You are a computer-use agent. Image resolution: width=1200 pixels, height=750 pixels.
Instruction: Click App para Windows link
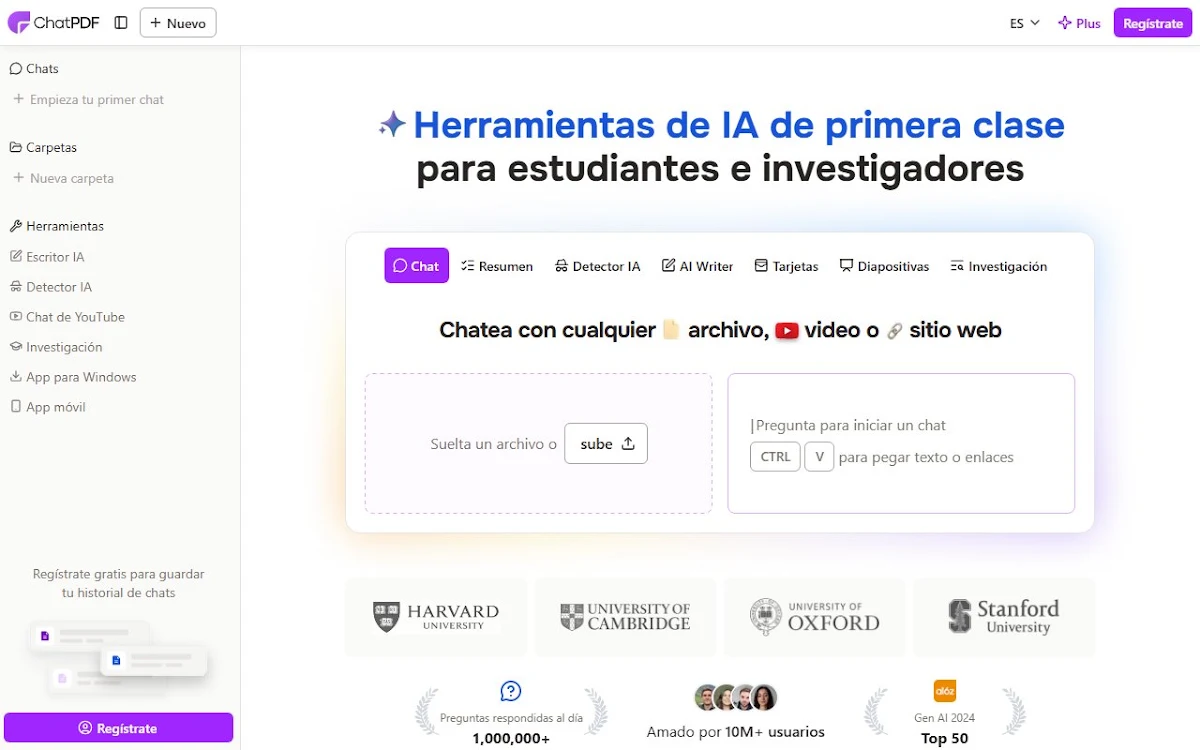click(x=73, y=377)
